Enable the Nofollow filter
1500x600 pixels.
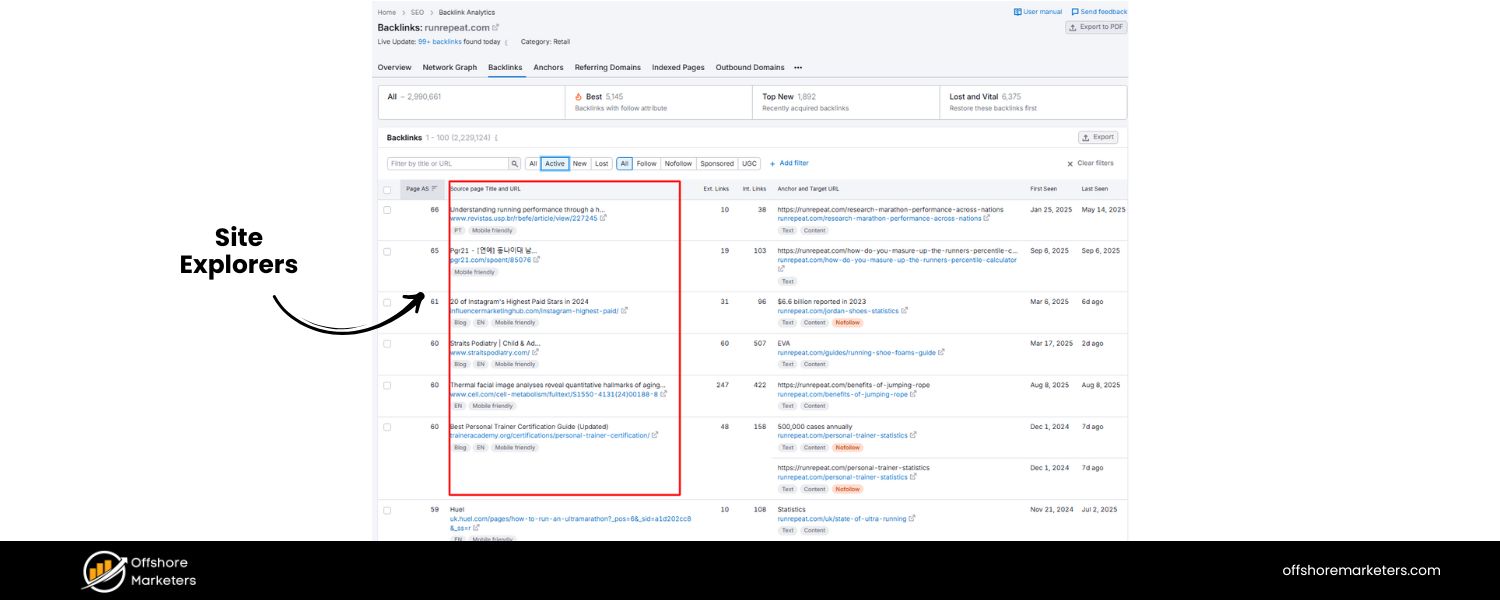click(679, 163)
